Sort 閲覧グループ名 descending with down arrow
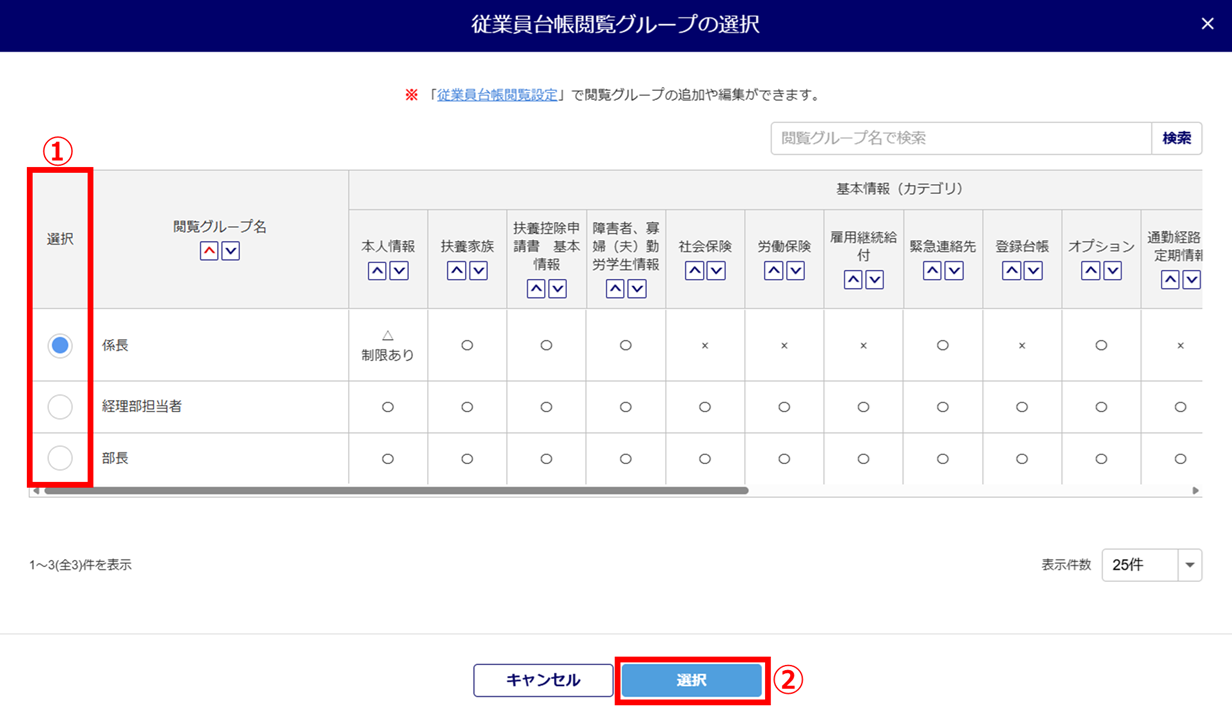 231,251
